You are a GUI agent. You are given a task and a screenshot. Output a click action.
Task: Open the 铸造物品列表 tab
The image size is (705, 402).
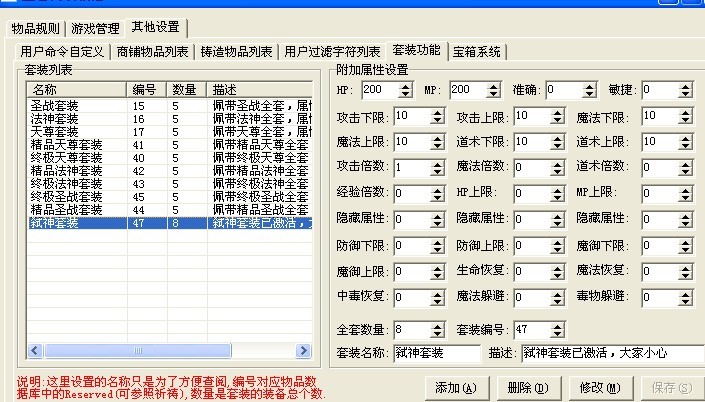(236, 52)
